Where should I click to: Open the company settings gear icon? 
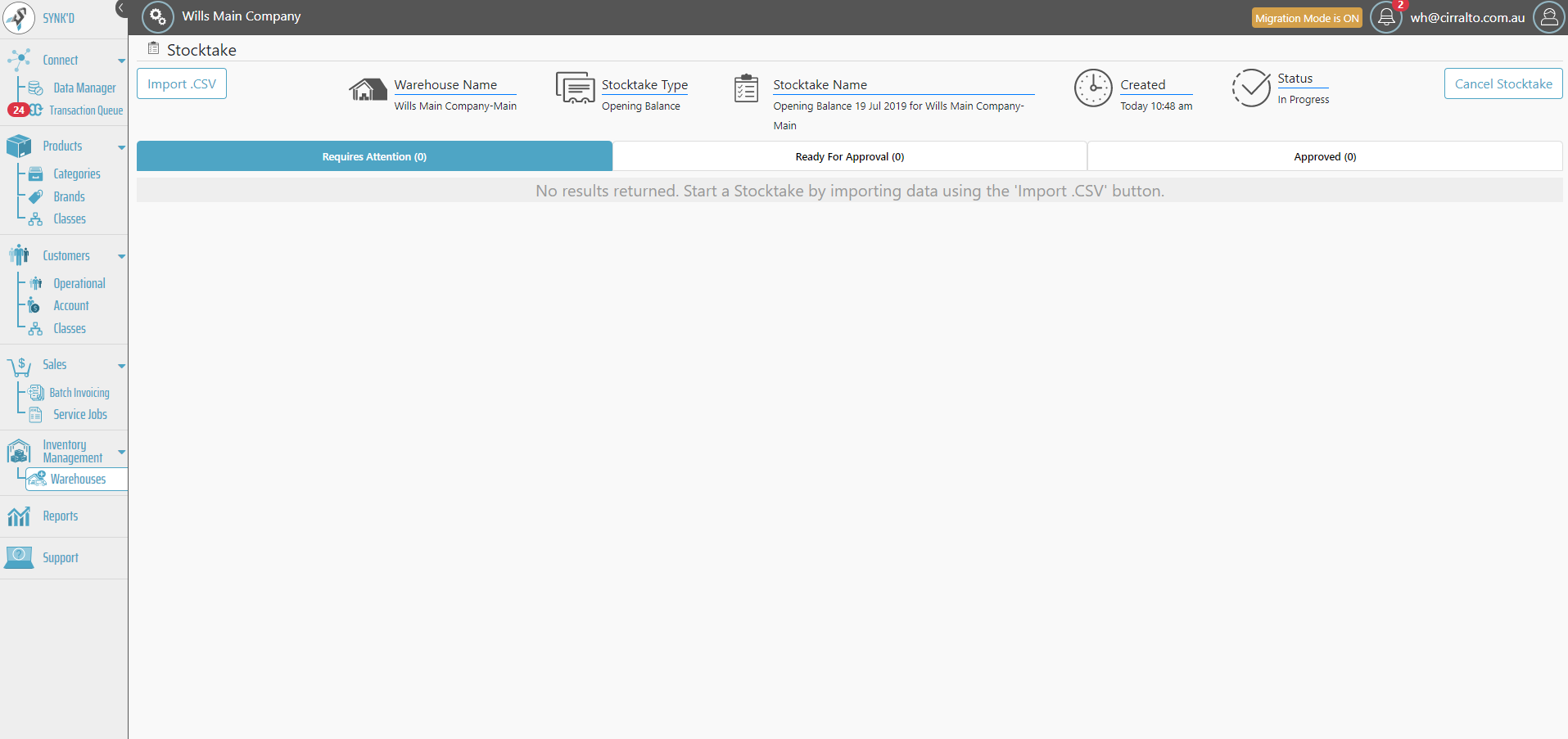[x=157, y=16]
